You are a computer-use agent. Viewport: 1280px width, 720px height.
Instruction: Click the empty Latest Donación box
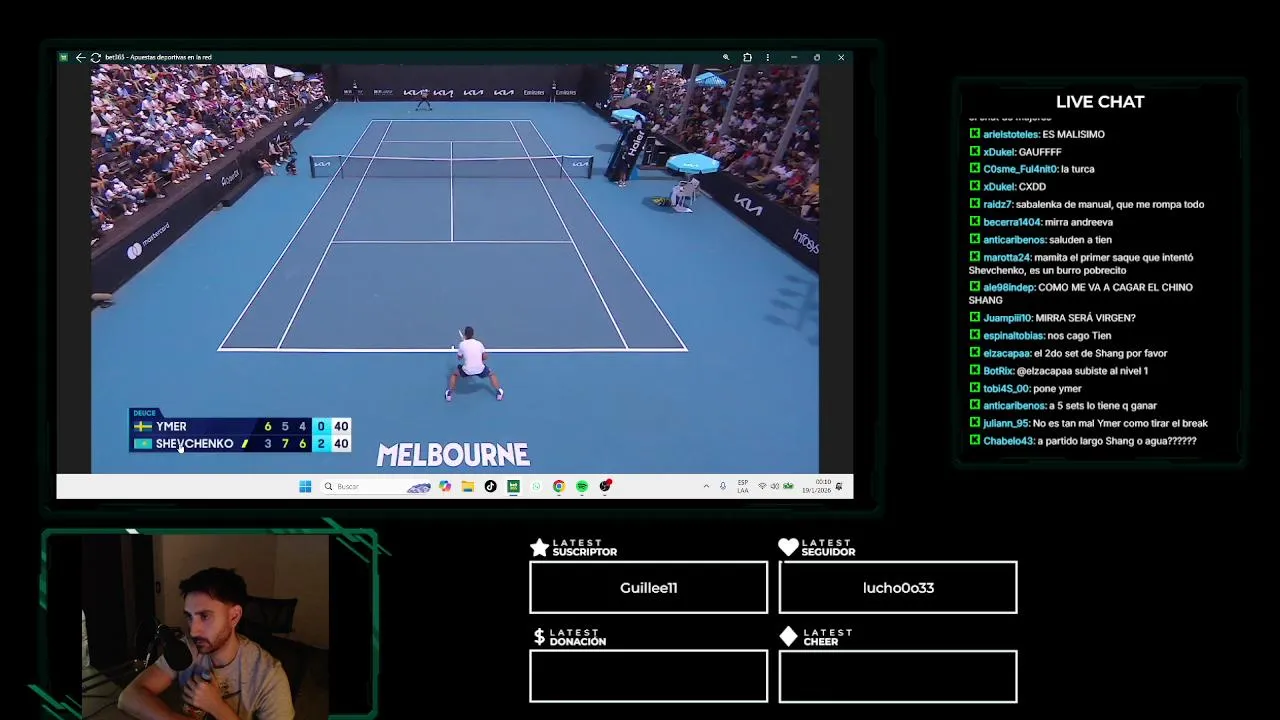(649, 676)
